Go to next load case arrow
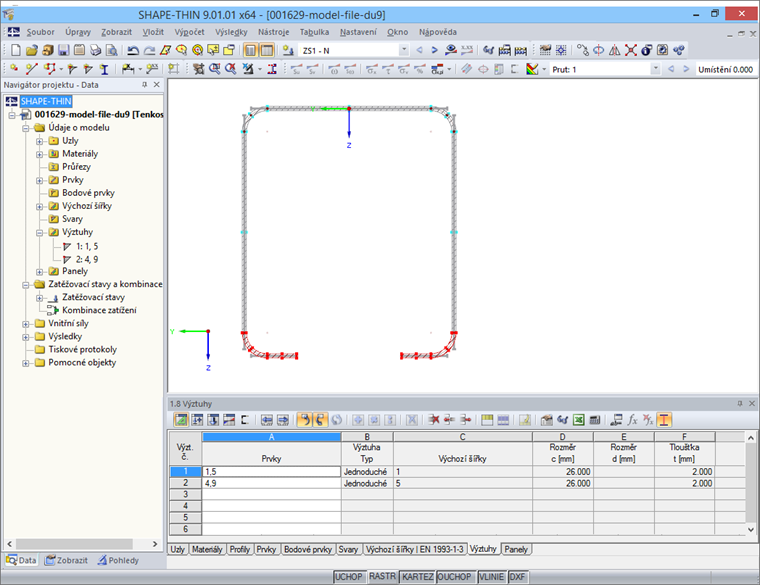Viewport: 760px width, 585px height. point(434,50)
